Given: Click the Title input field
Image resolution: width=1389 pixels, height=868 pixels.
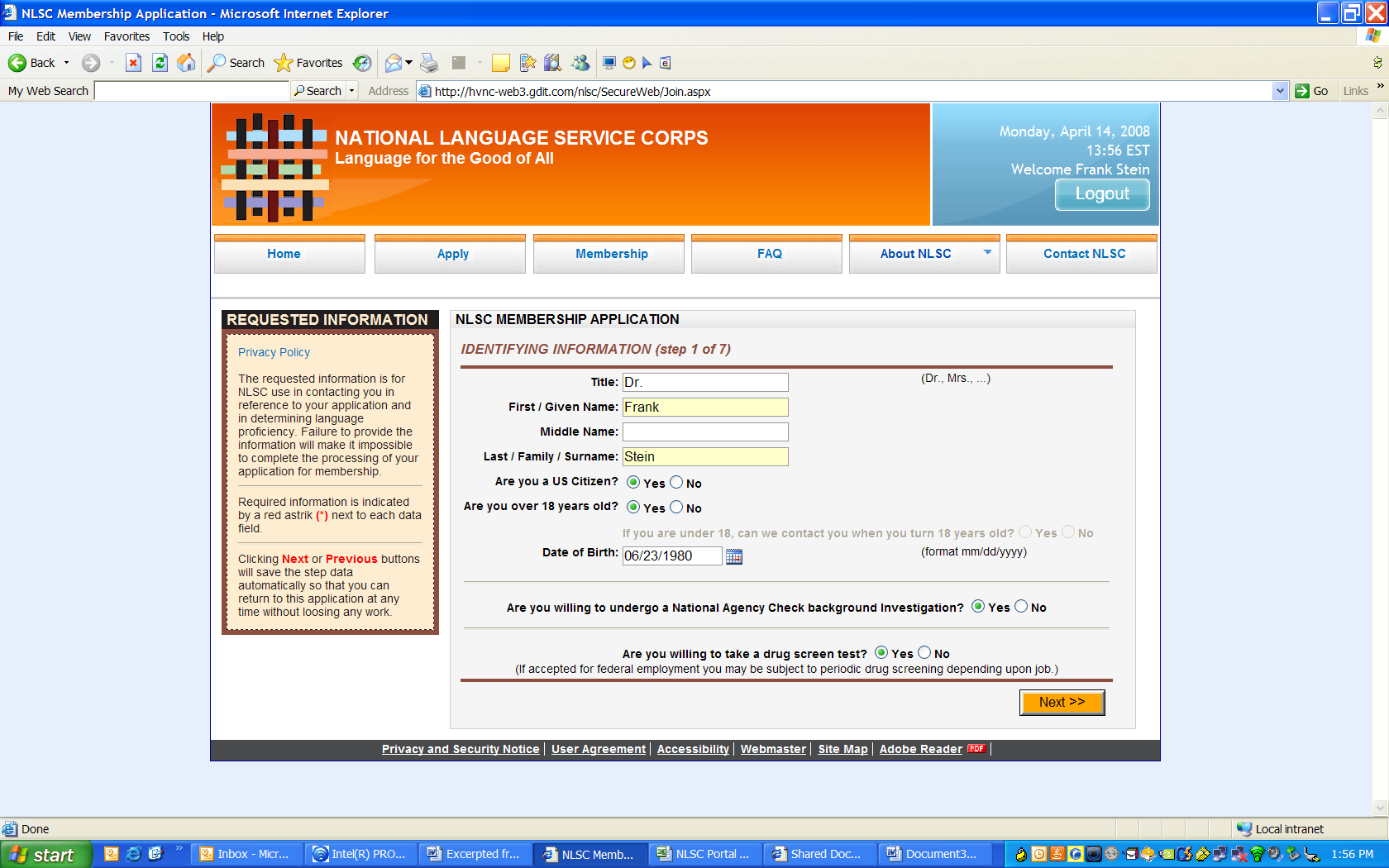Looking at the screenshot, I should 705,382.
